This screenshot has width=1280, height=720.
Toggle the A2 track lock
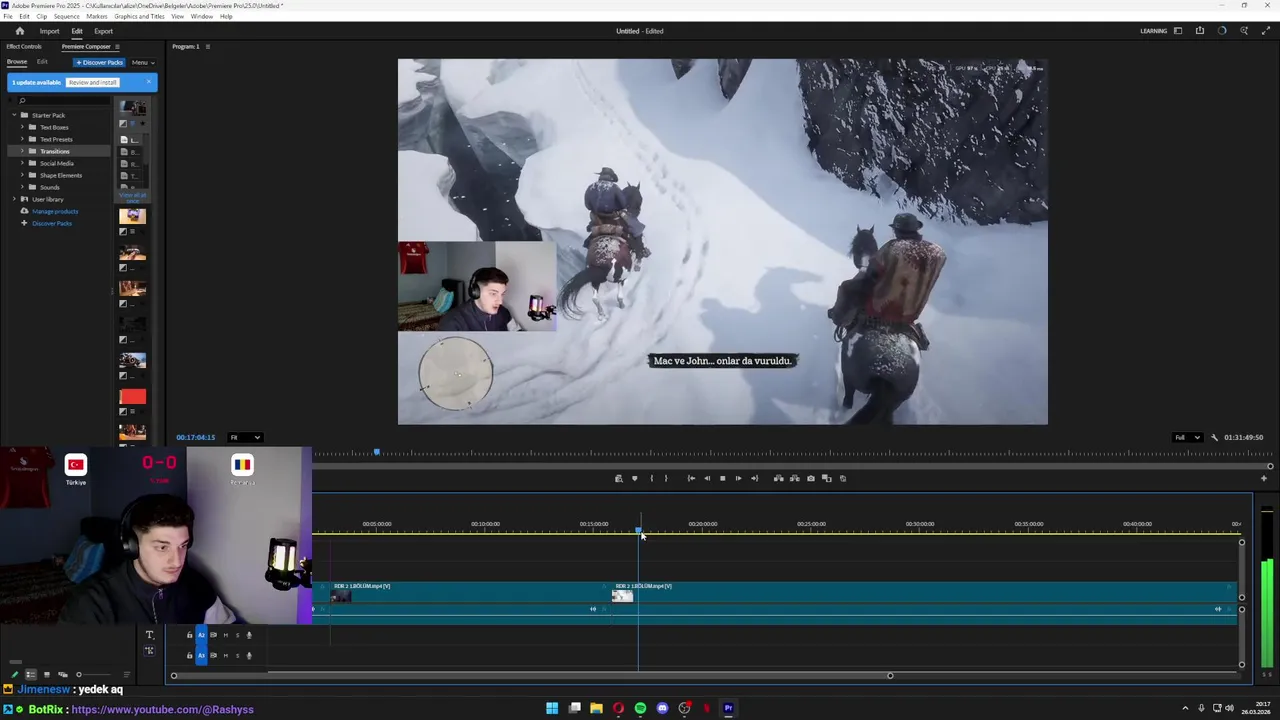click(189, 635)
